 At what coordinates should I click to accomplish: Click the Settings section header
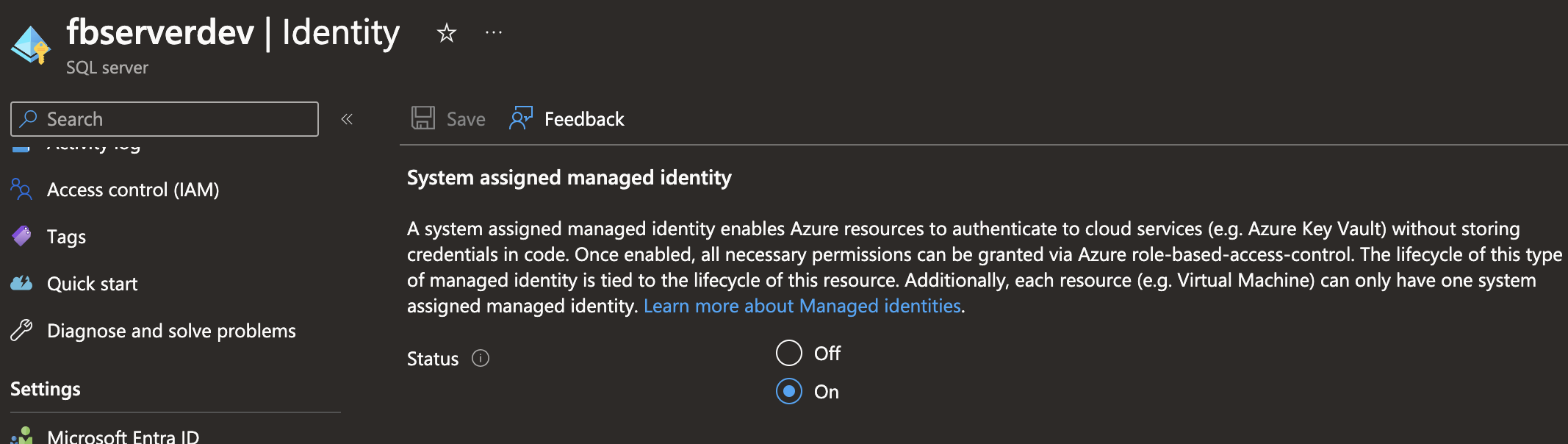click(46, 389)
